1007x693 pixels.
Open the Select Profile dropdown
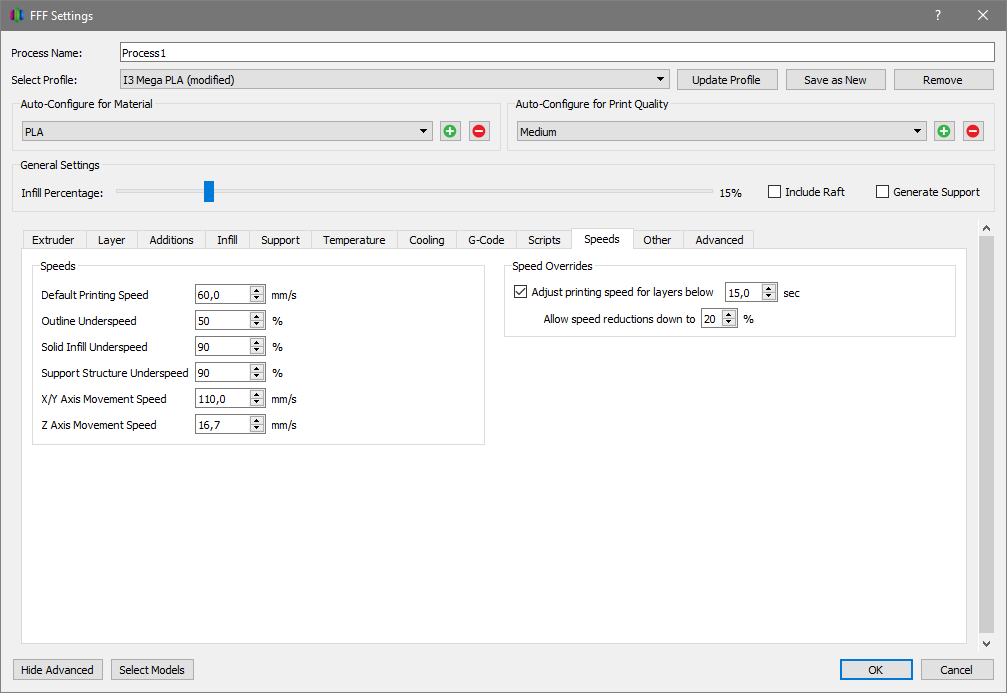[x=394, y=80]
